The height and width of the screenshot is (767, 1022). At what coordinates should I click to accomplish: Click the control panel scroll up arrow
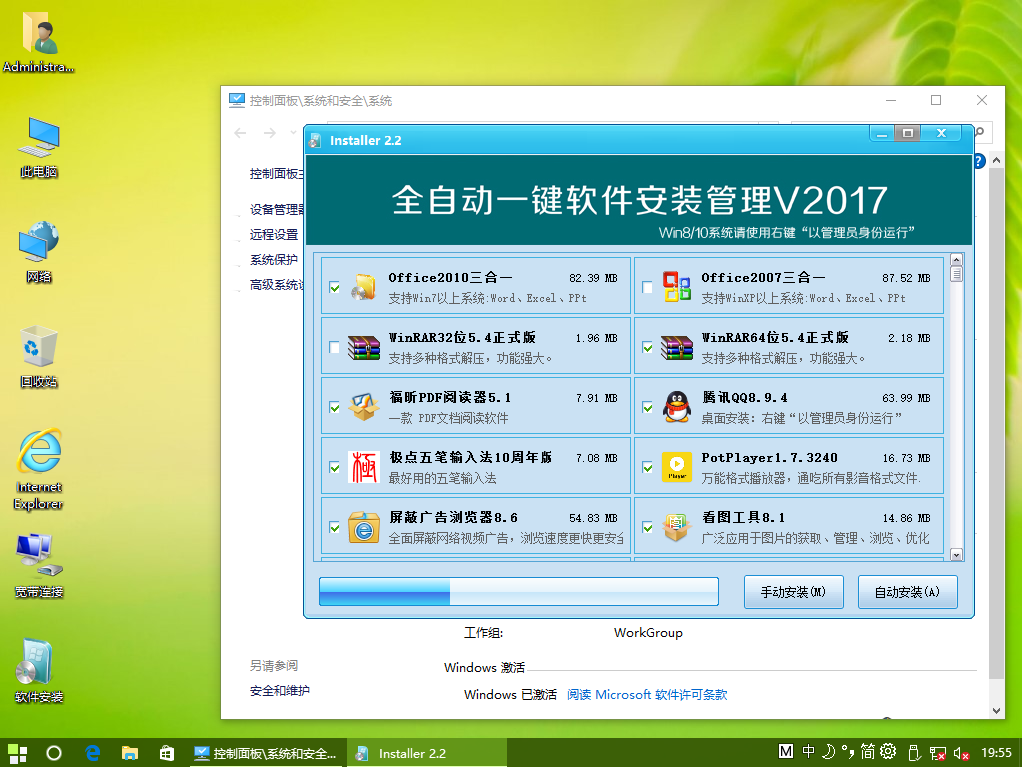(996, 160)
